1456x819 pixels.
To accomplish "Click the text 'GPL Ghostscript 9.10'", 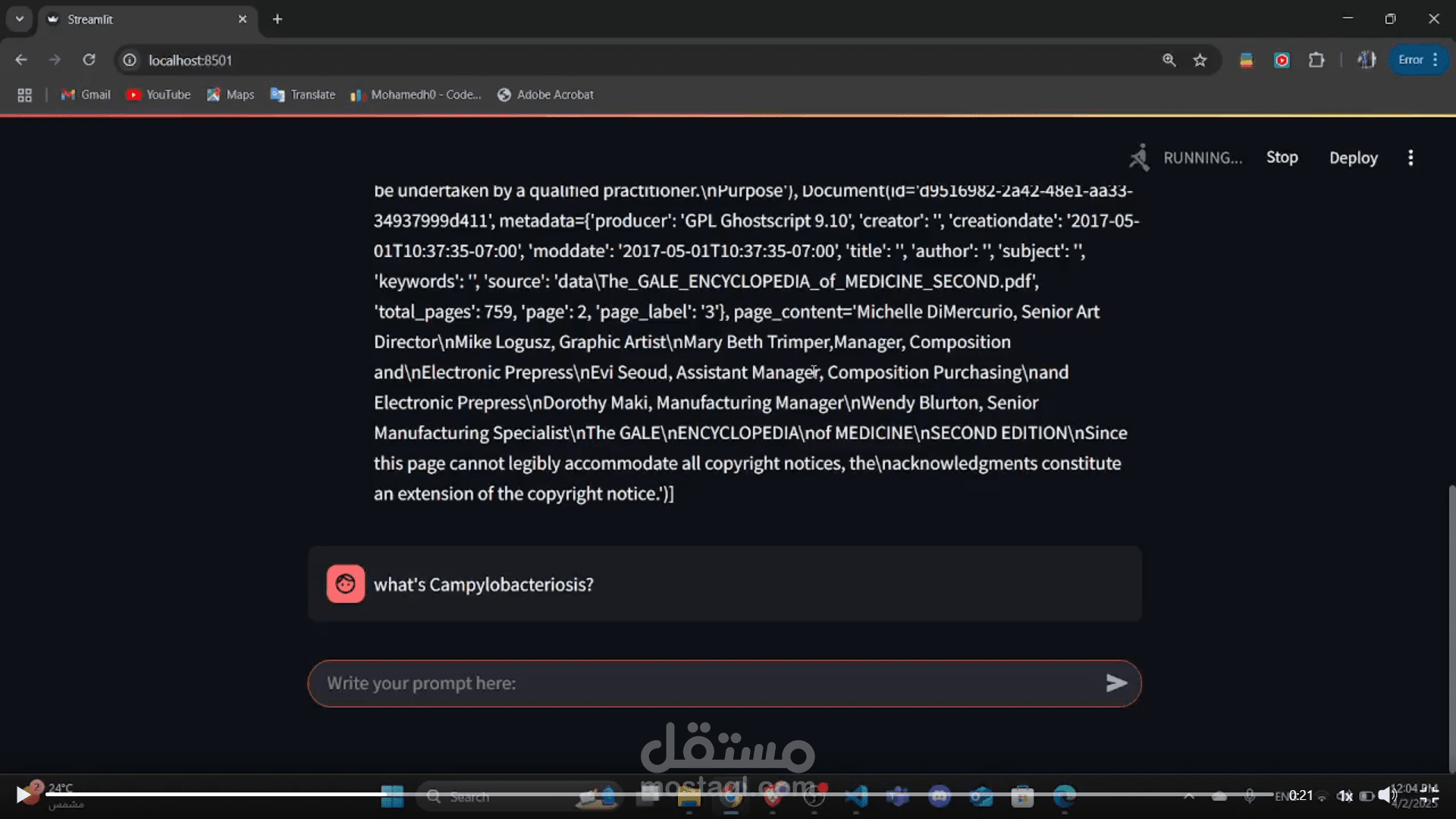I will pyautogui.click(x=766, y=221).
